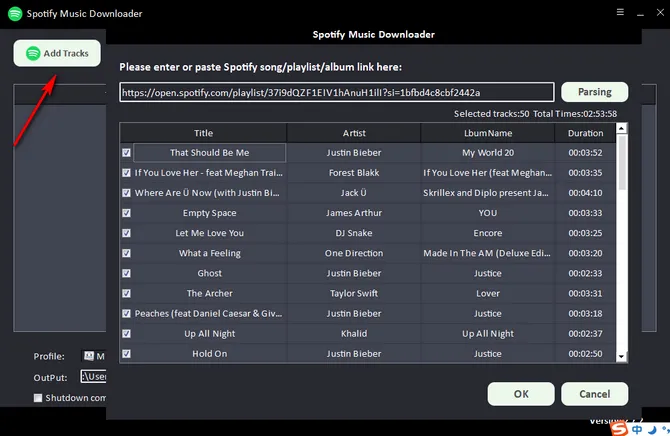The height and width of the screenshot is (436, 670).
Task: Select the 'That Should Be Me' title cell
Action: click(209, 153)
